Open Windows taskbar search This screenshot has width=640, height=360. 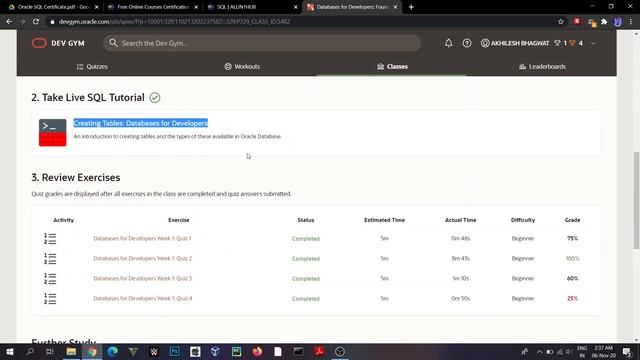pos(30,351)
